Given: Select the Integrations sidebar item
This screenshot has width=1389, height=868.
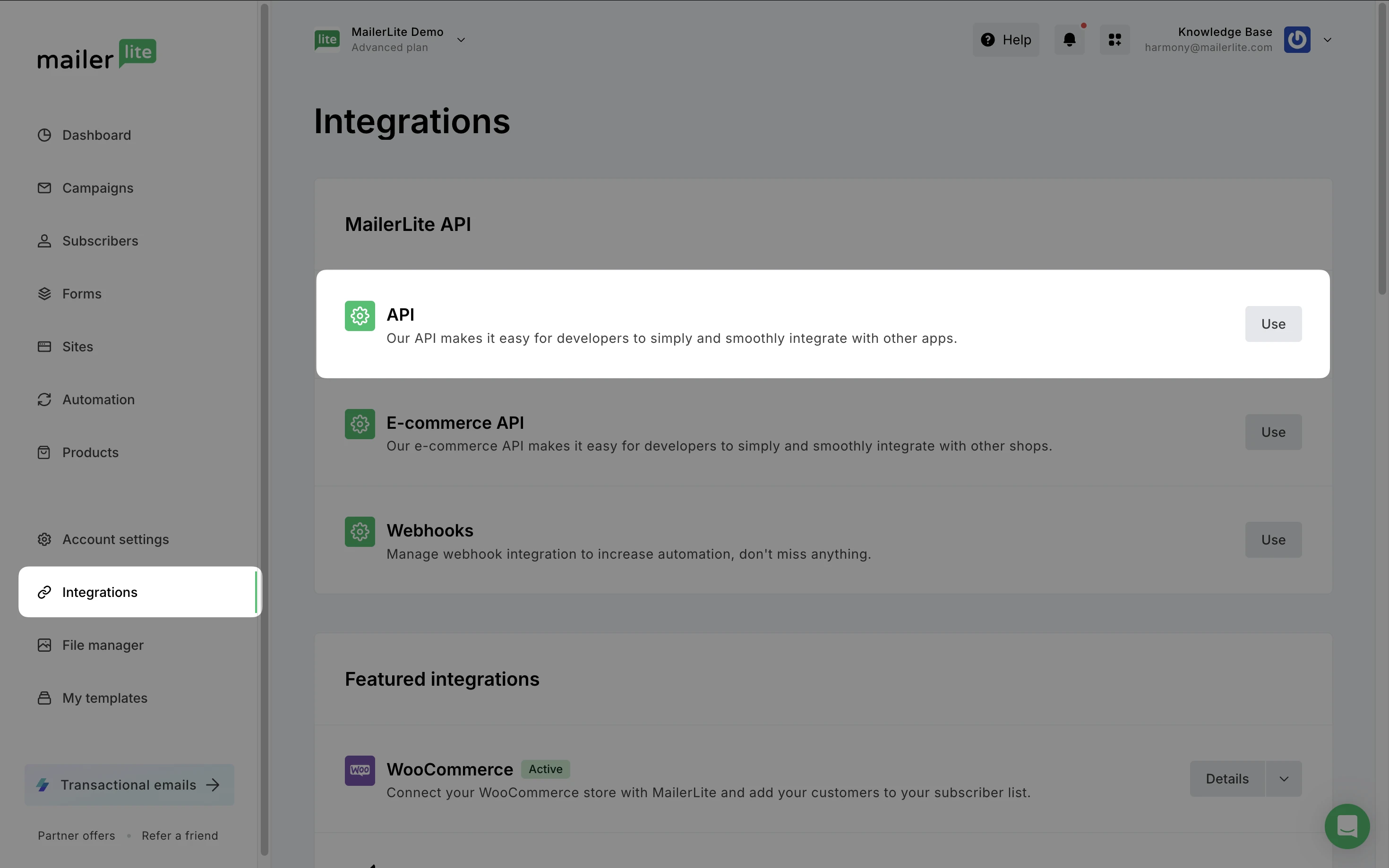Looking at the screenshot, I should (x=140, y=592).
